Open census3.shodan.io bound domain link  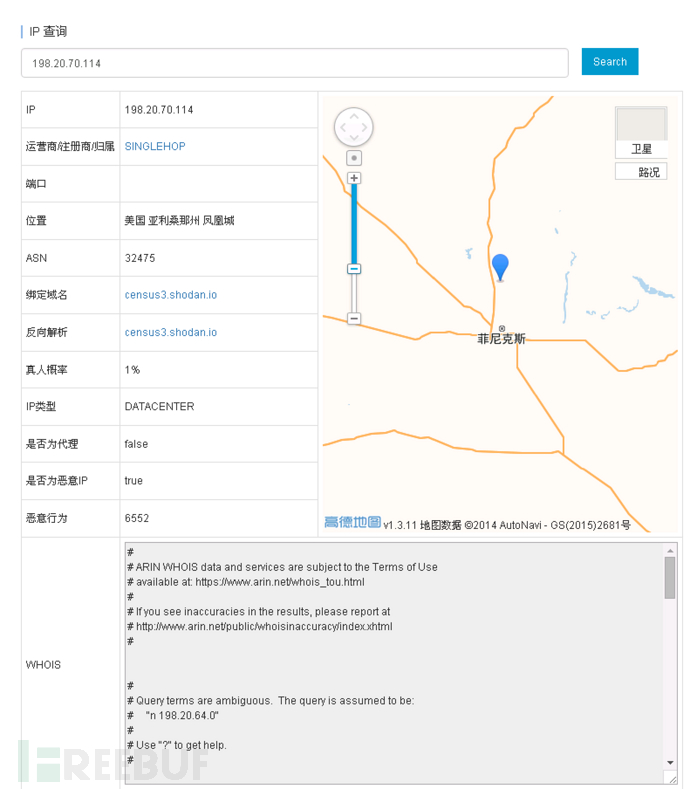171,295
